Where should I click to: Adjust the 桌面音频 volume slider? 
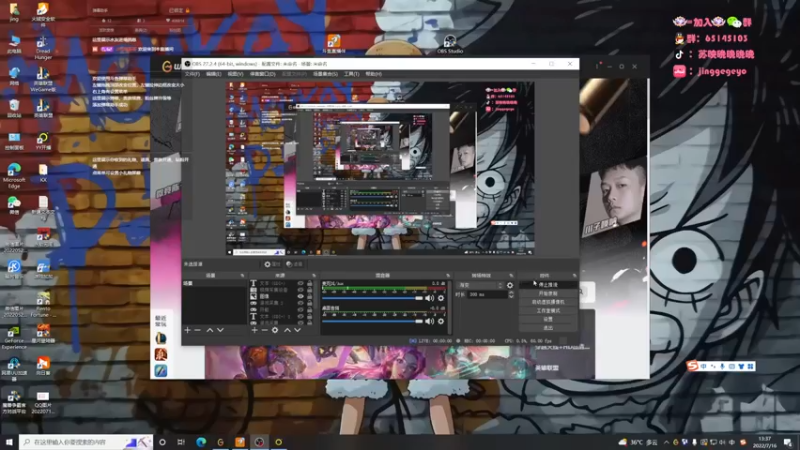coord(372,321)
